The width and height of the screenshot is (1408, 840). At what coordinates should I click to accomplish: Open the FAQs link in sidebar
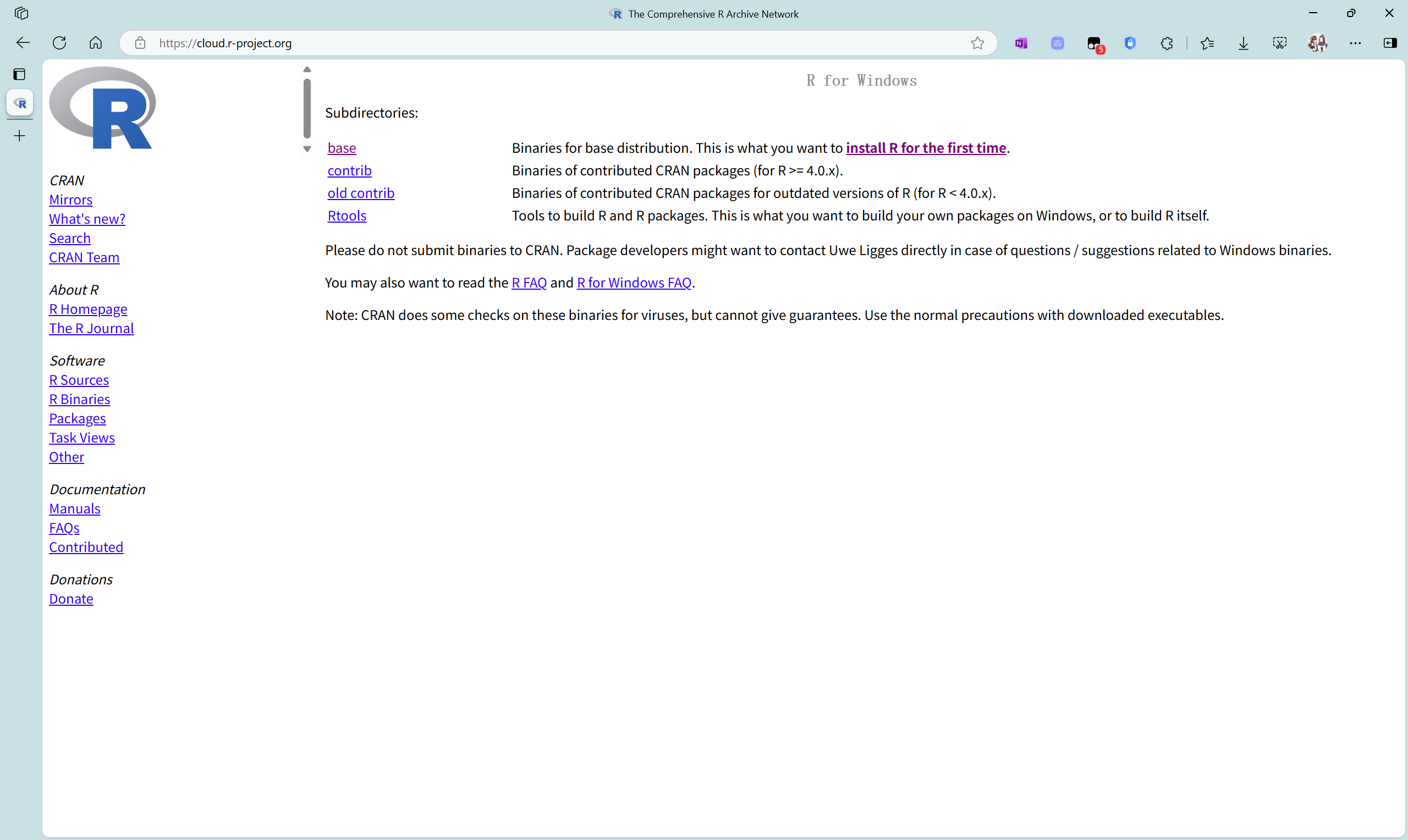[x=64, y=528]
